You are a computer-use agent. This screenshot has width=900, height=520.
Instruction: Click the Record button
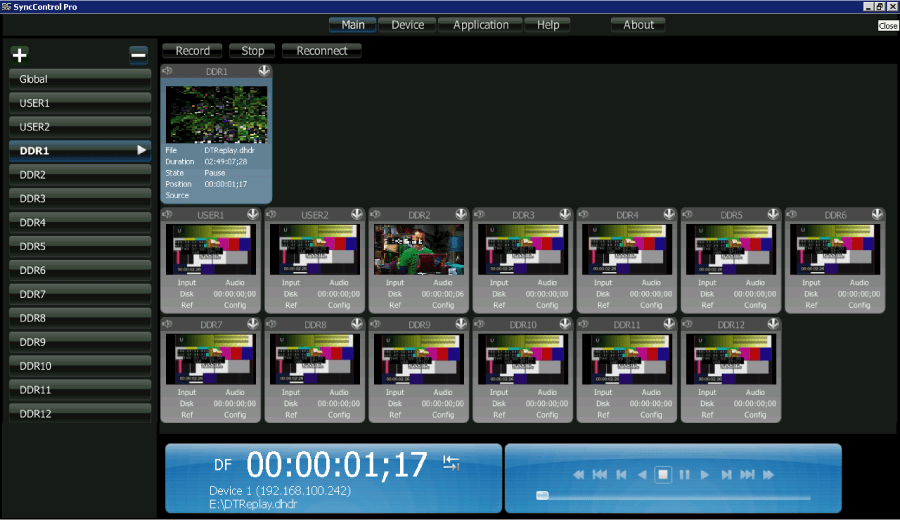tap(192, 51)
